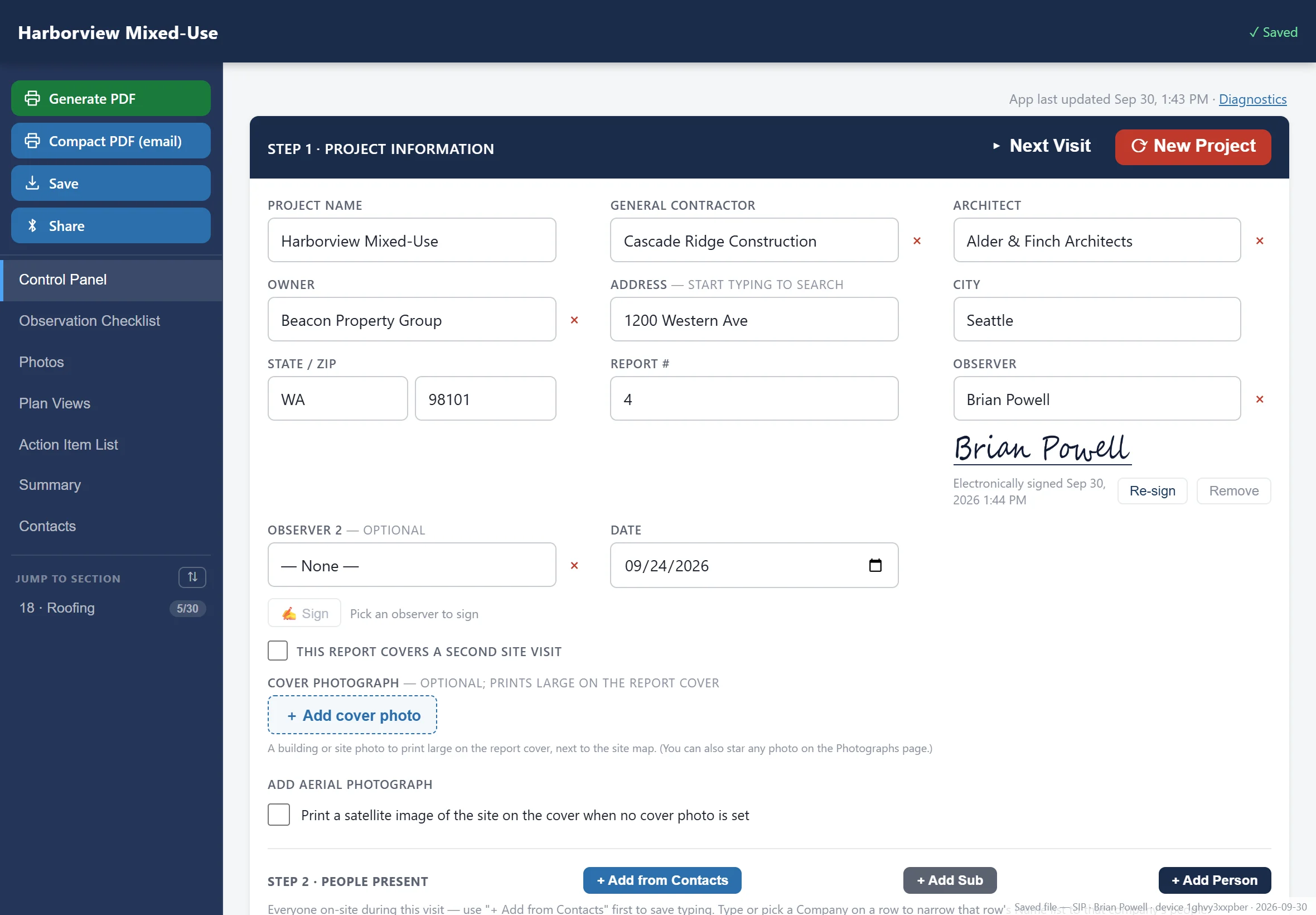Click the printer icon on Compact PDF (email)
1316x915 pixels.
[33, 141]
